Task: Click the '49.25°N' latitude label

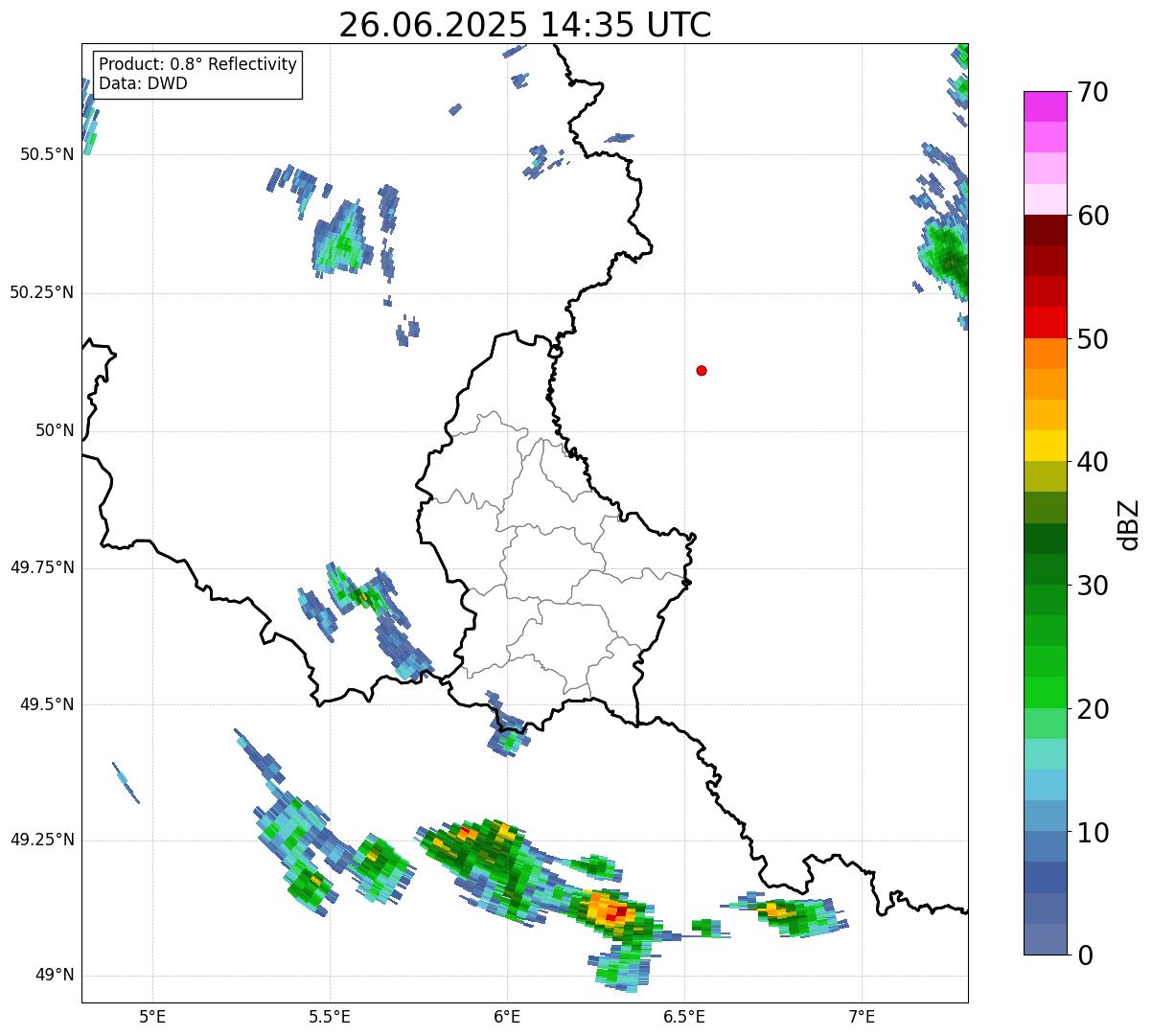Action: (41, 840)
